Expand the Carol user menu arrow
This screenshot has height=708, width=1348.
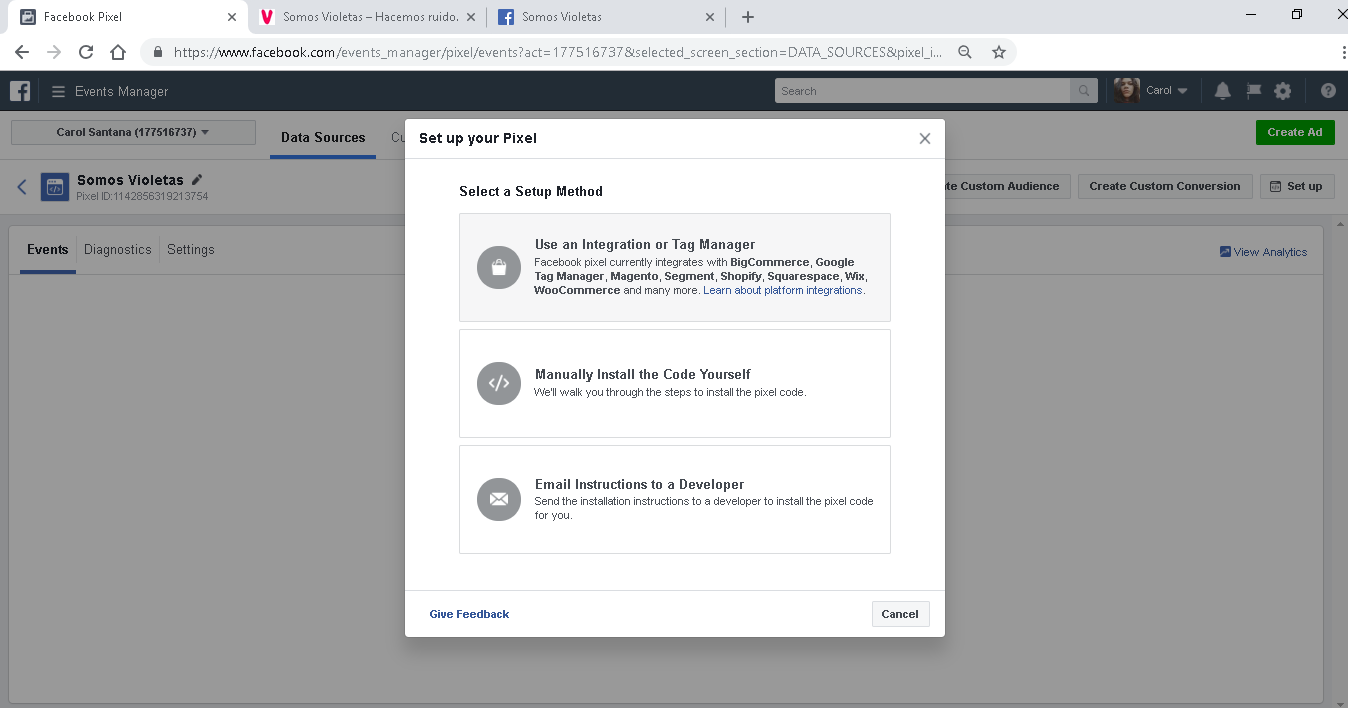coord(1183,91)
